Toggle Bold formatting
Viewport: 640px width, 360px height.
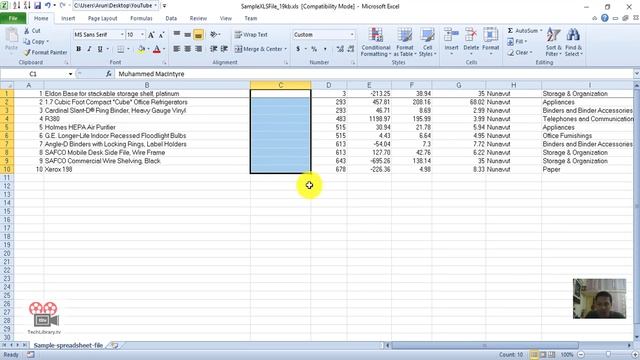coord(78,49)
